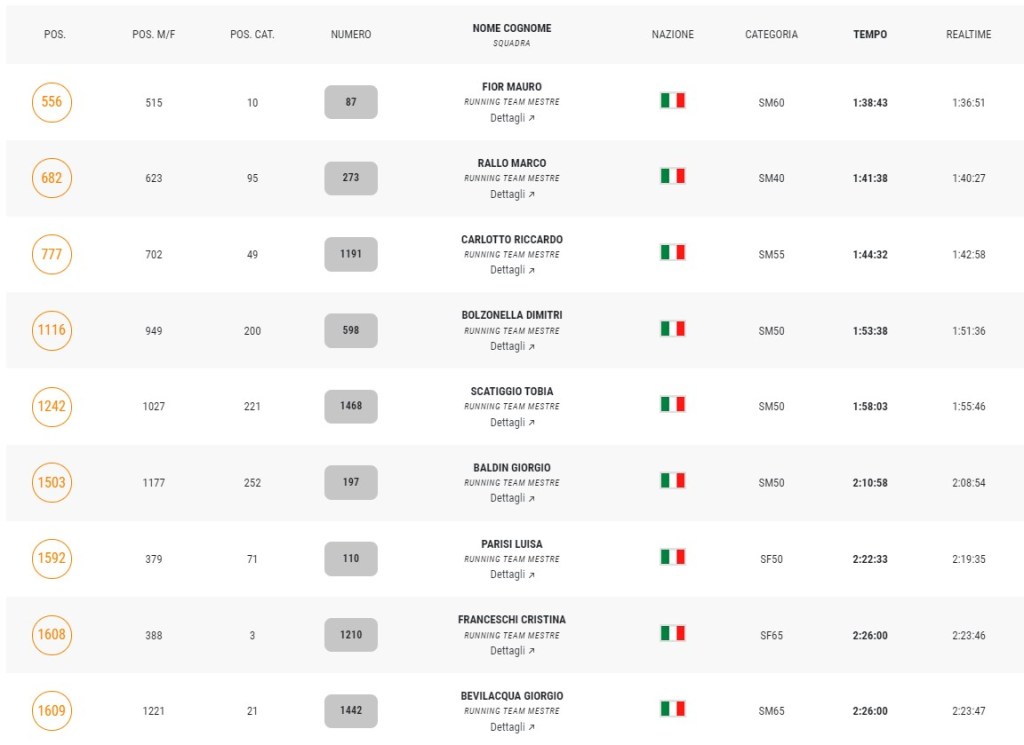This screenshot has height=745, width=1024.
Task: Open Dettagli link for Parisi Luisa
Action: click(x=512, y=575)
